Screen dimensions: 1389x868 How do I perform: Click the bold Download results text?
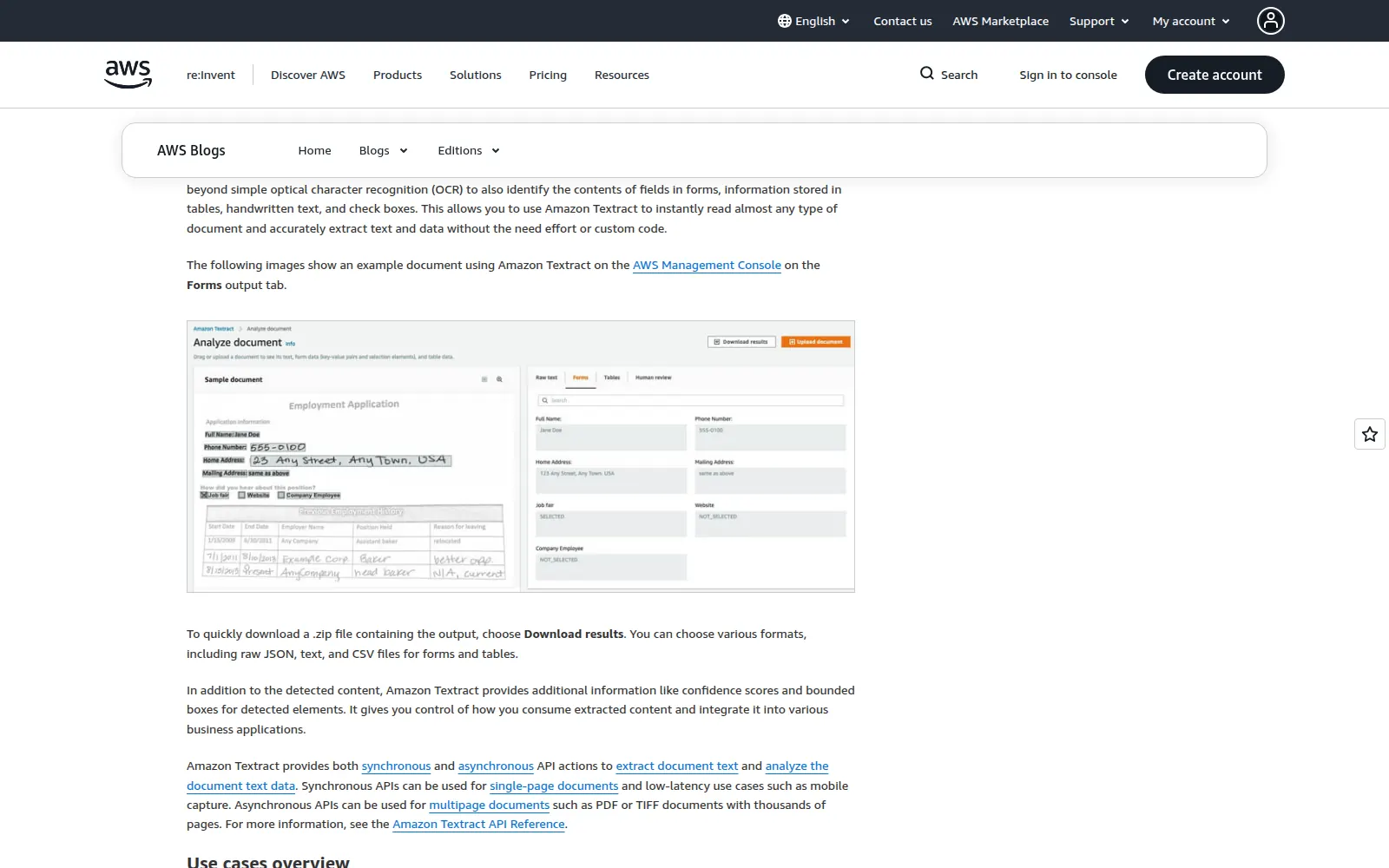pos(574,635)
